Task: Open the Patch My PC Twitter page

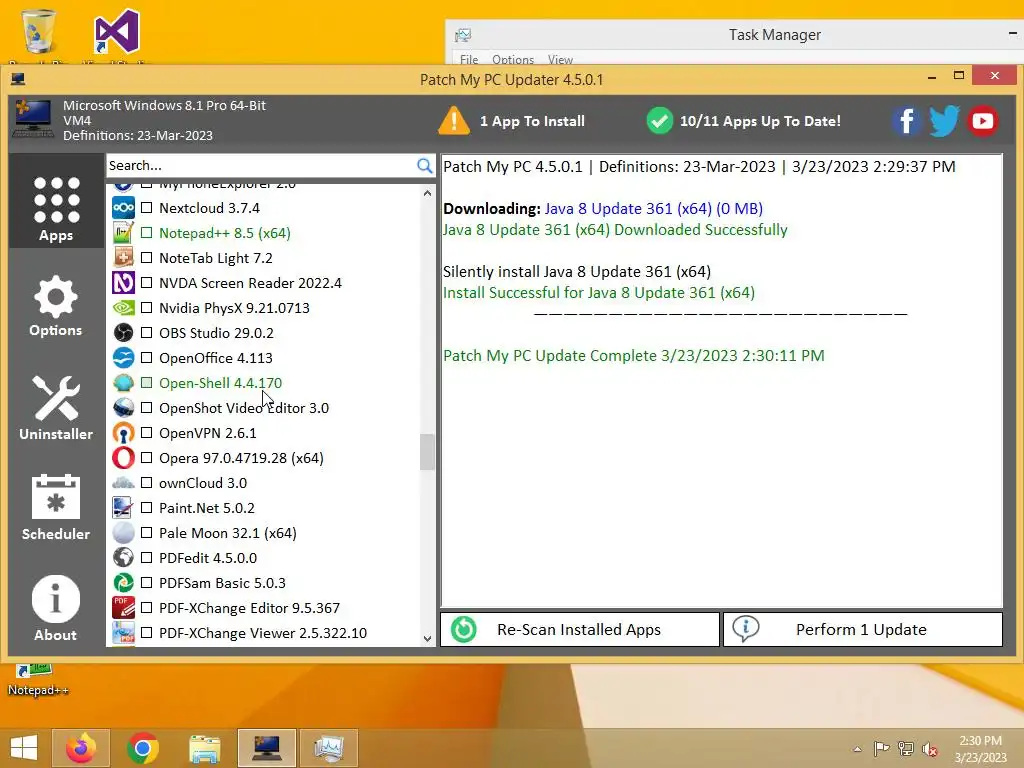Action: [944, 121]
